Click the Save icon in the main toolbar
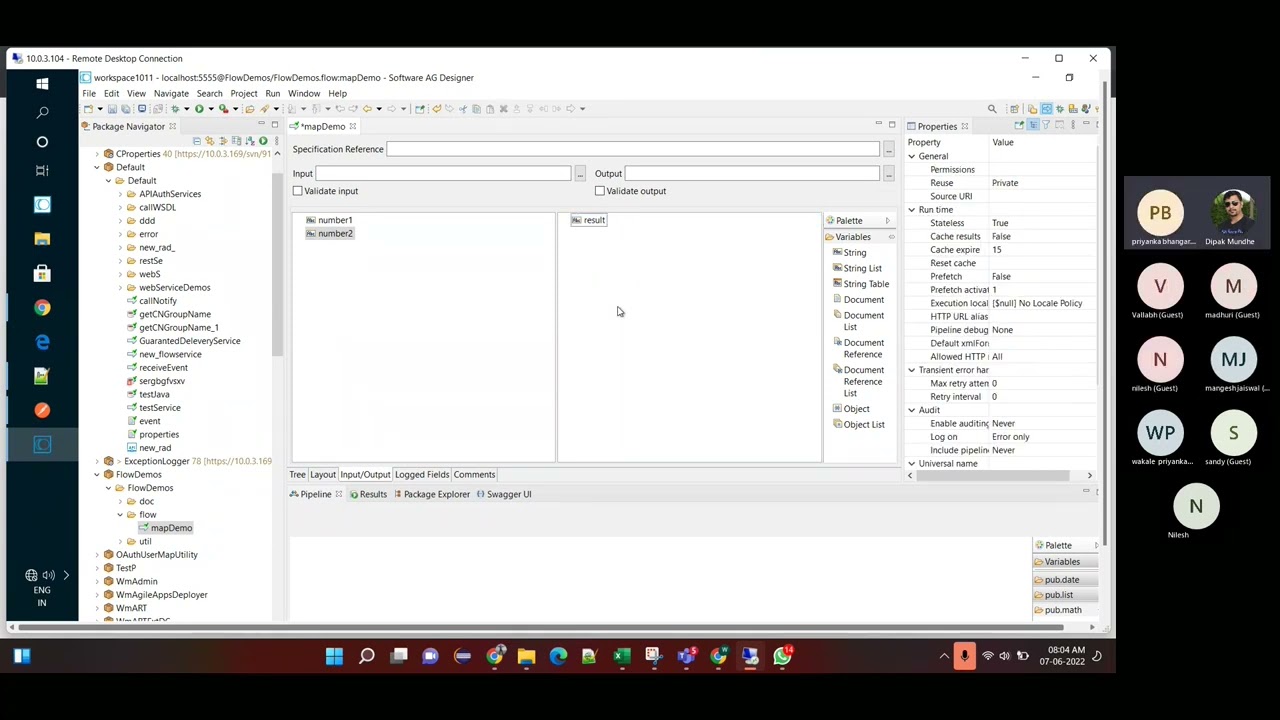The height and width of the screenshot is (720, 1280). click(x=111, y=109)
